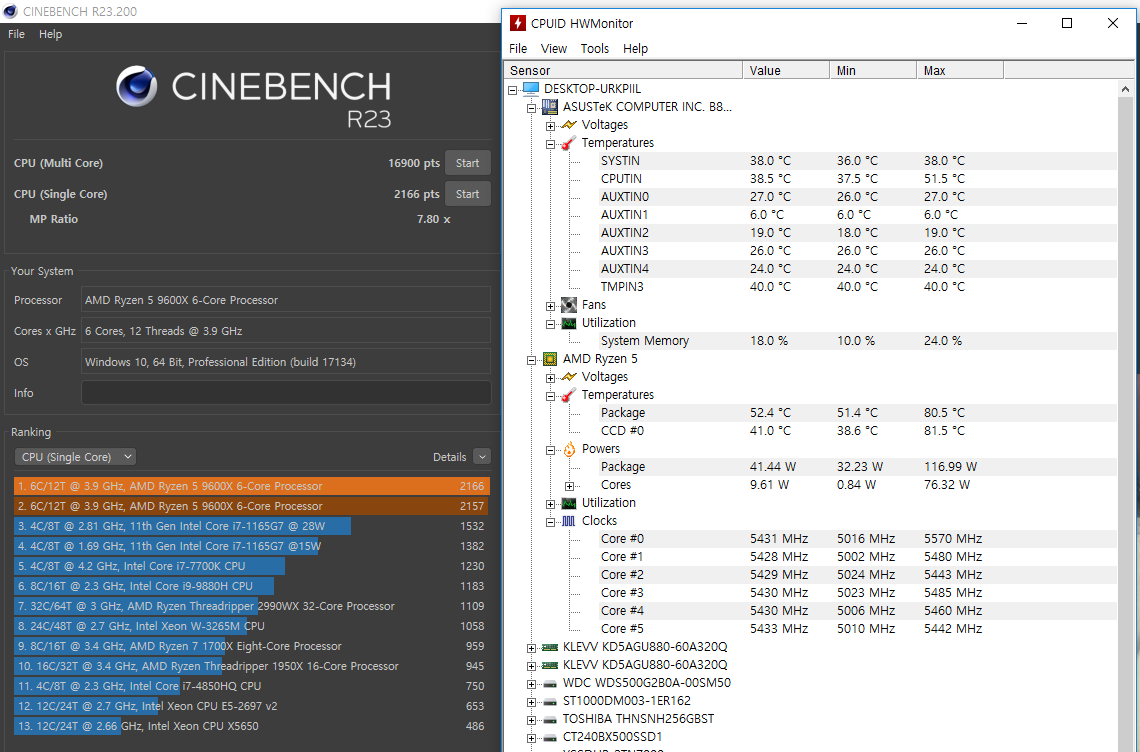Image resolution: width=1140 pixels, height=752 pixels.
Task: Open Cinebench Help menu
Action: (50, 34)
